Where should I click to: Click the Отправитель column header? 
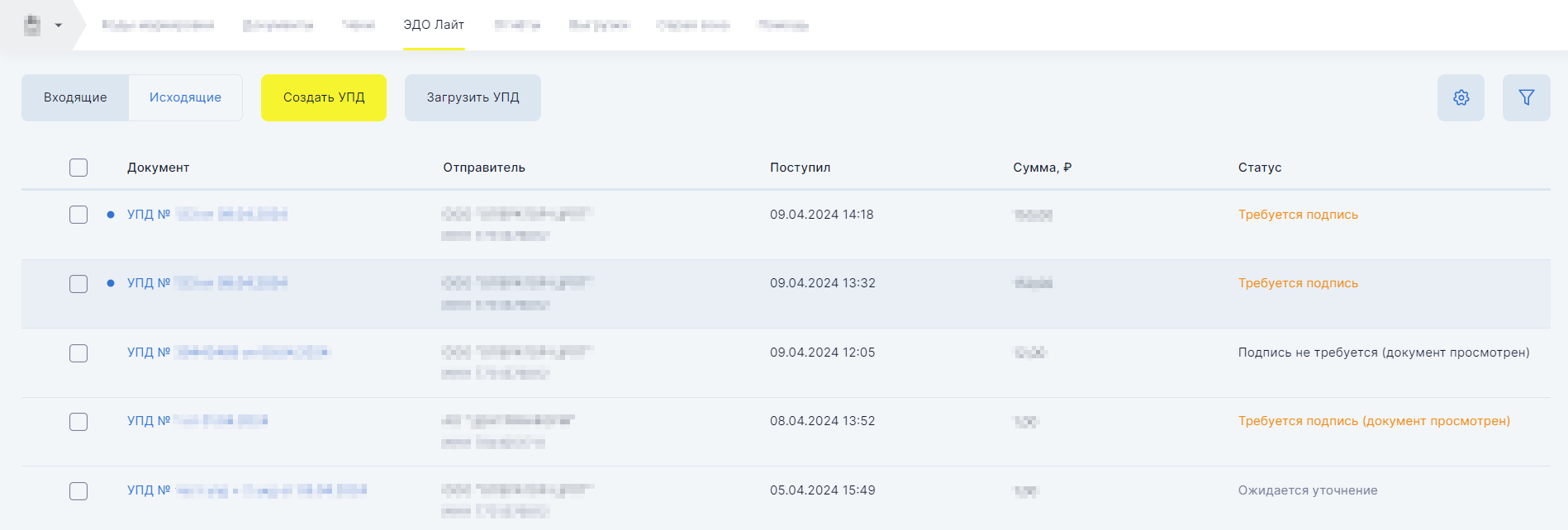(484, 168)
